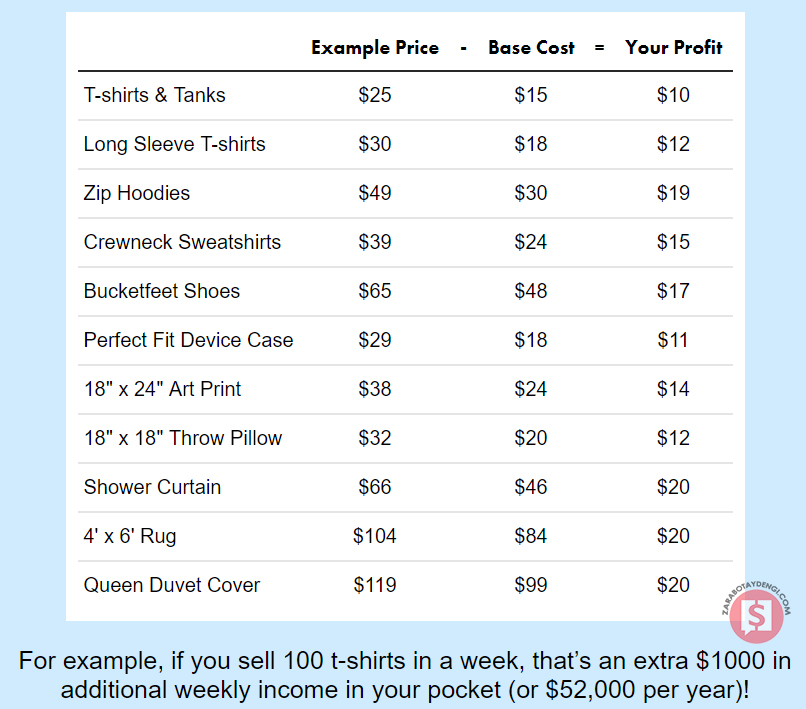Select the Long Sleeve T-shirts row label
The width and height of the screenshot is (806, 709).
pos(175,144)
